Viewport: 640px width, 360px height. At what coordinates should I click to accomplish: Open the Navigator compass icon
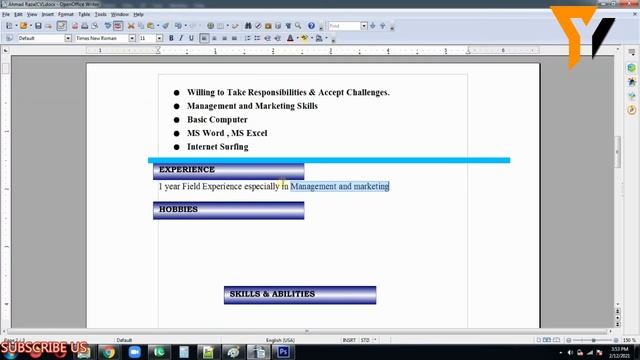click(x=258, y=26)
